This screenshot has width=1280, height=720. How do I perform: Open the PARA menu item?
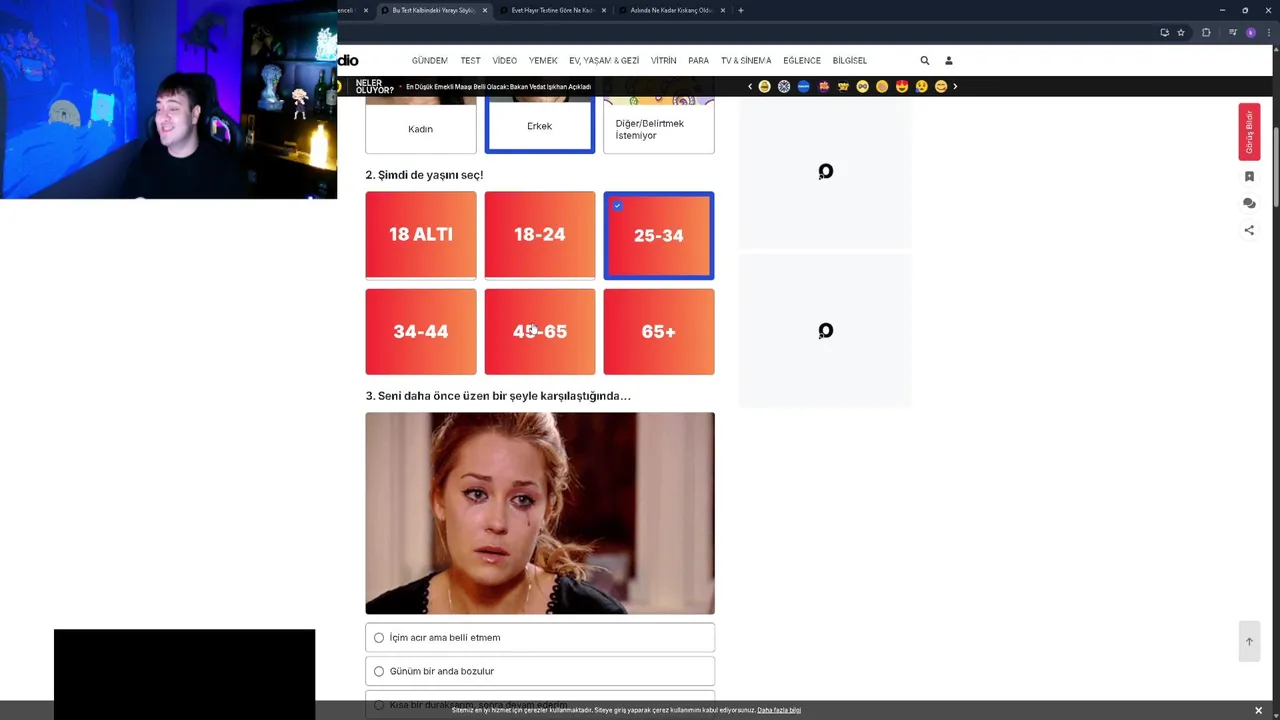pyautogui.click(x=698, y=60)
